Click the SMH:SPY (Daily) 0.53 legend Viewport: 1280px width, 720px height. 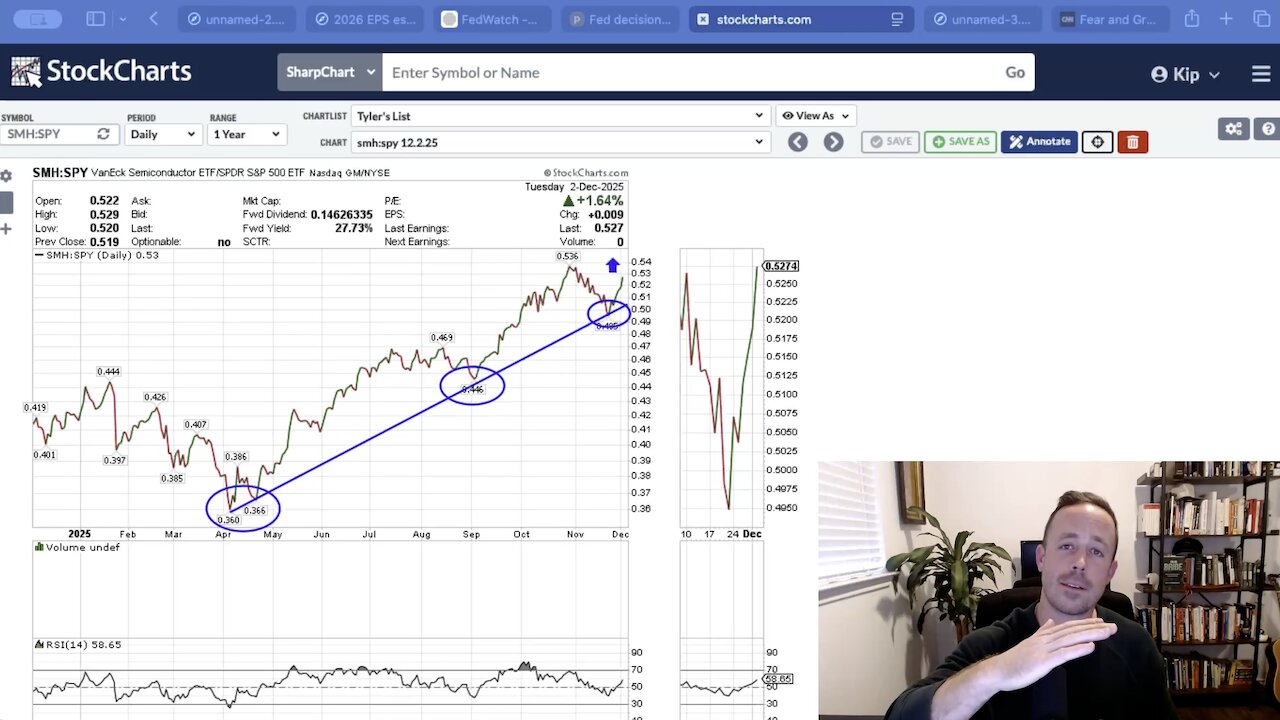point(97,255)
